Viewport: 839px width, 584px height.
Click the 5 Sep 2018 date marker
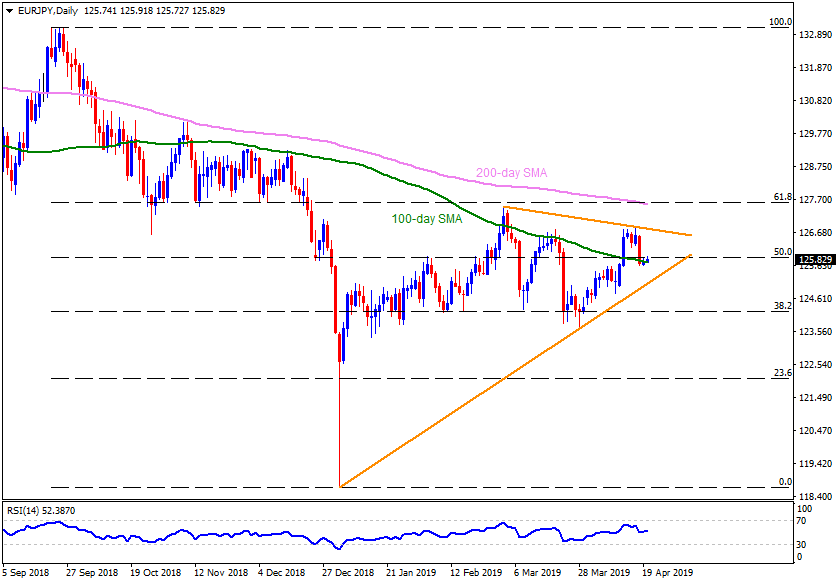click(27, 574)
